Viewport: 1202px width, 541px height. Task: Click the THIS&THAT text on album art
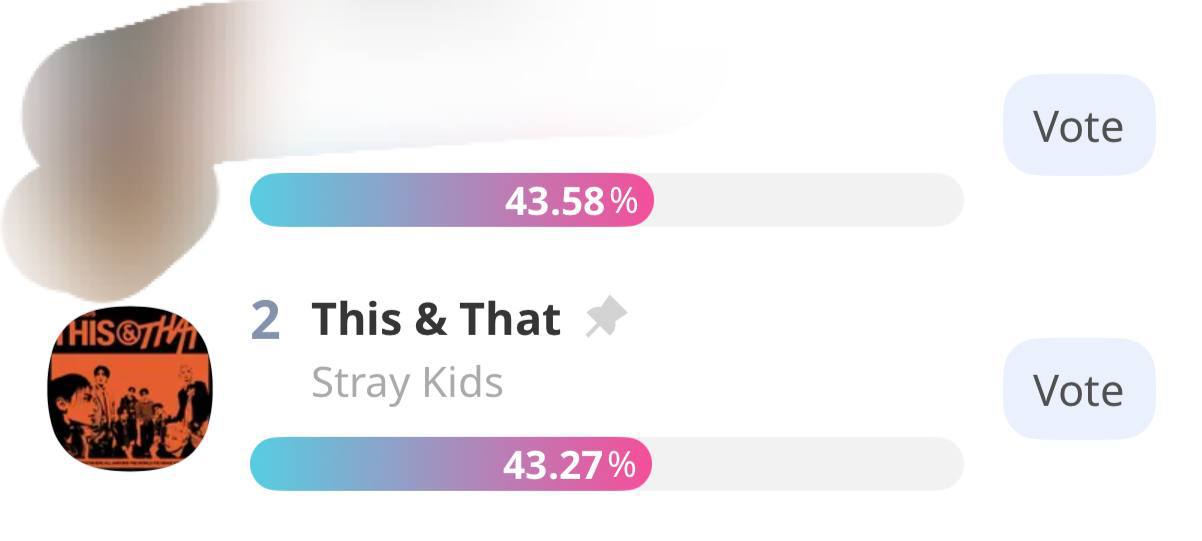coord(130,331)
